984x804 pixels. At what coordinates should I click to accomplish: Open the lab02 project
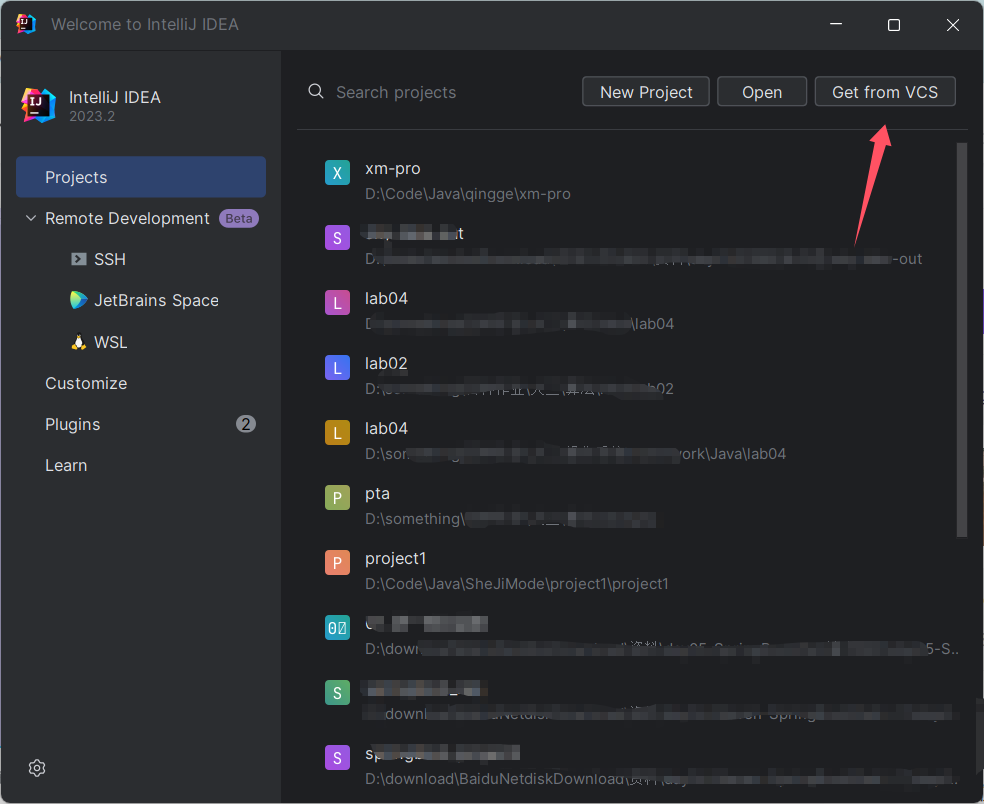tap(634, 375)
